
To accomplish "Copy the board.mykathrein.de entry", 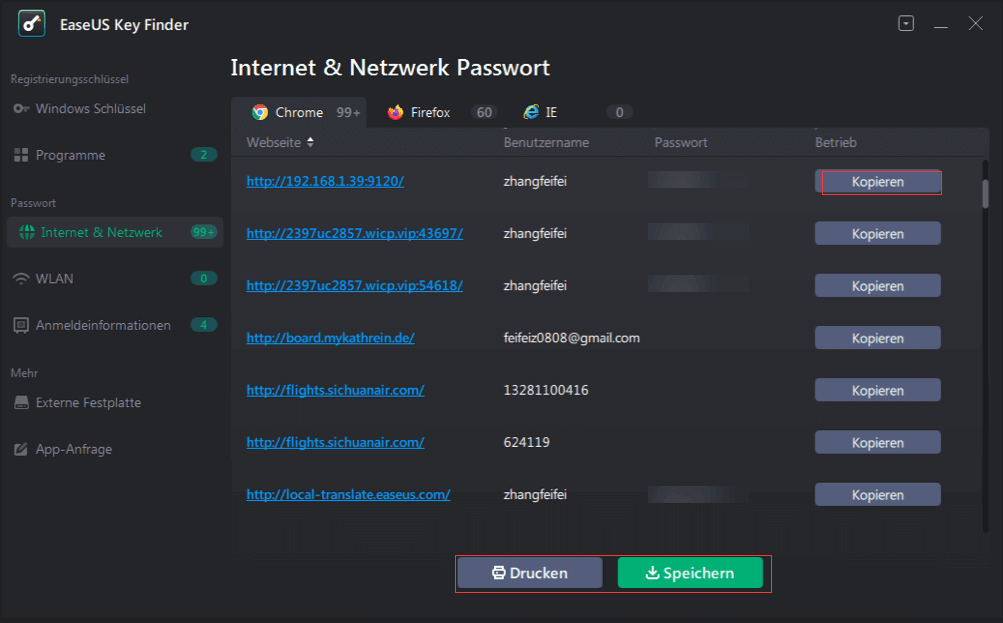I will [x=878, y=338].
